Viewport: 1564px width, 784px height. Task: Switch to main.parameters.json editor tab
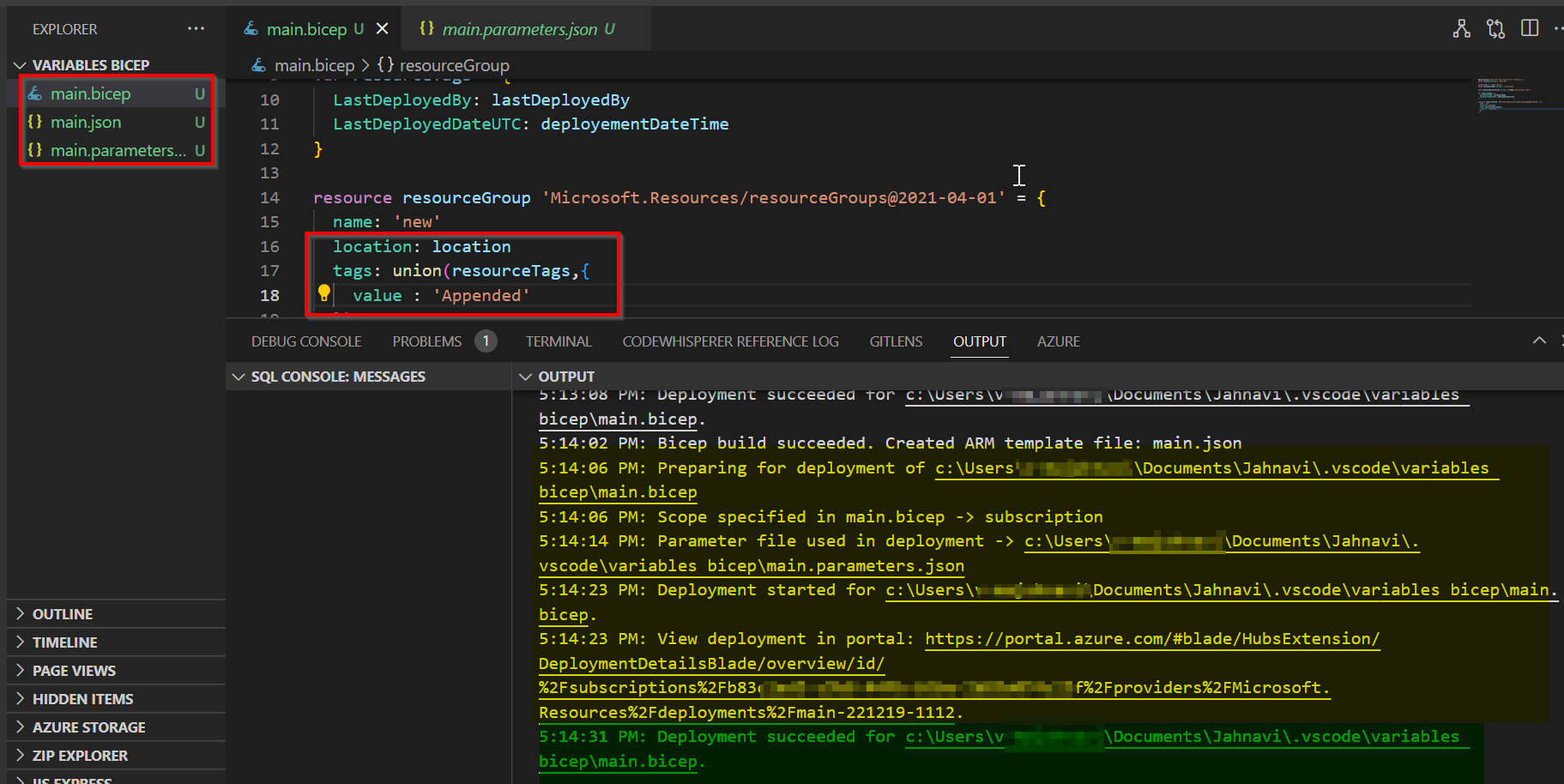pyautogui.click(x=518, y=29)
